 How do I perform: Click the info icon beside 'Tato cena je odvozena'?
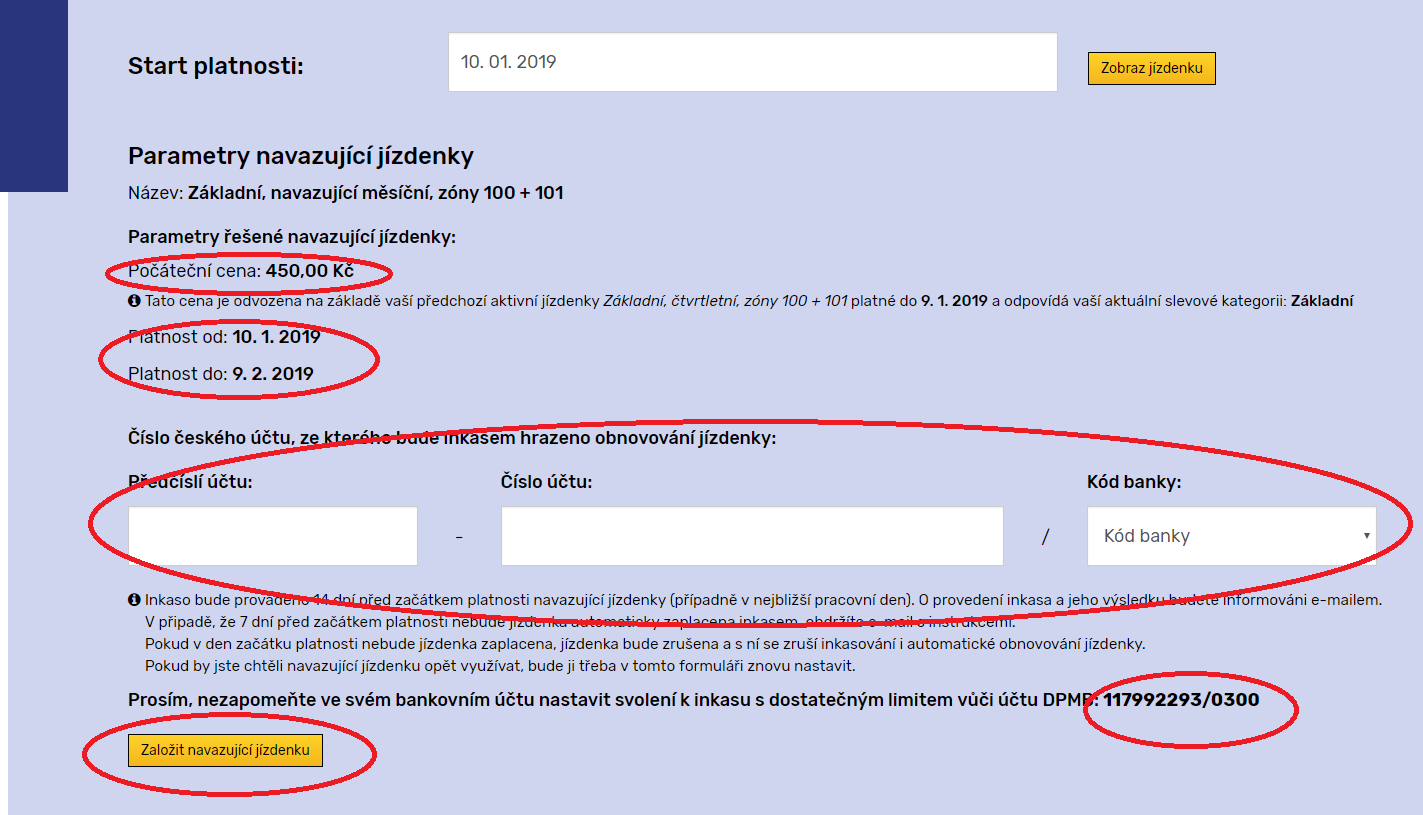134,301
